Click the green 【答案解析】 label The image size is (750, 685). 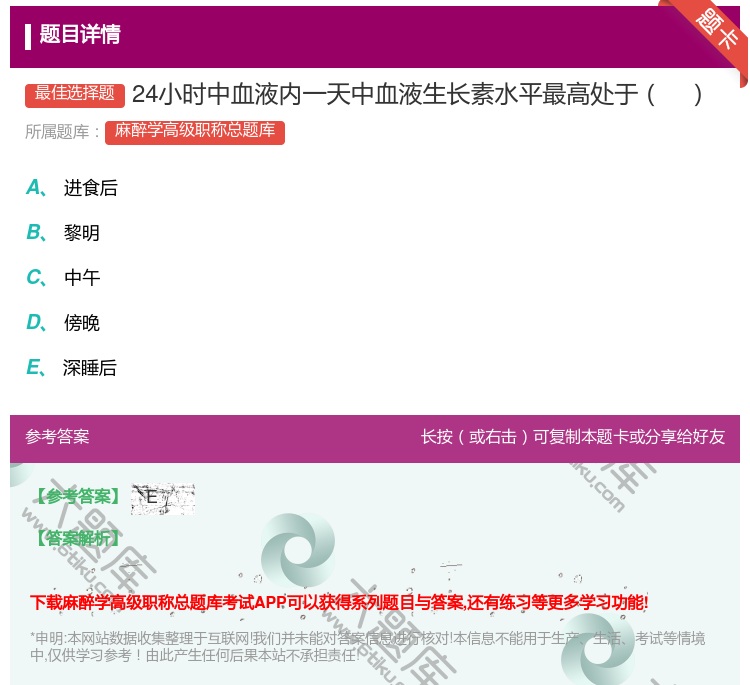pos(78,538)
